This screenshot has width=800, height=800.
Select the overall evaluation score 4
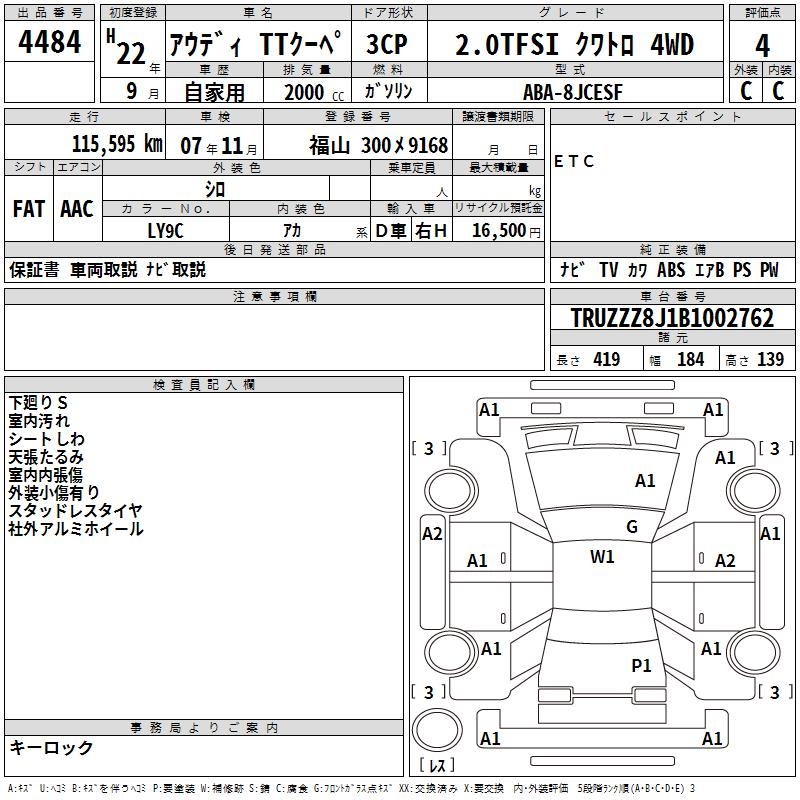click(762, 45)
